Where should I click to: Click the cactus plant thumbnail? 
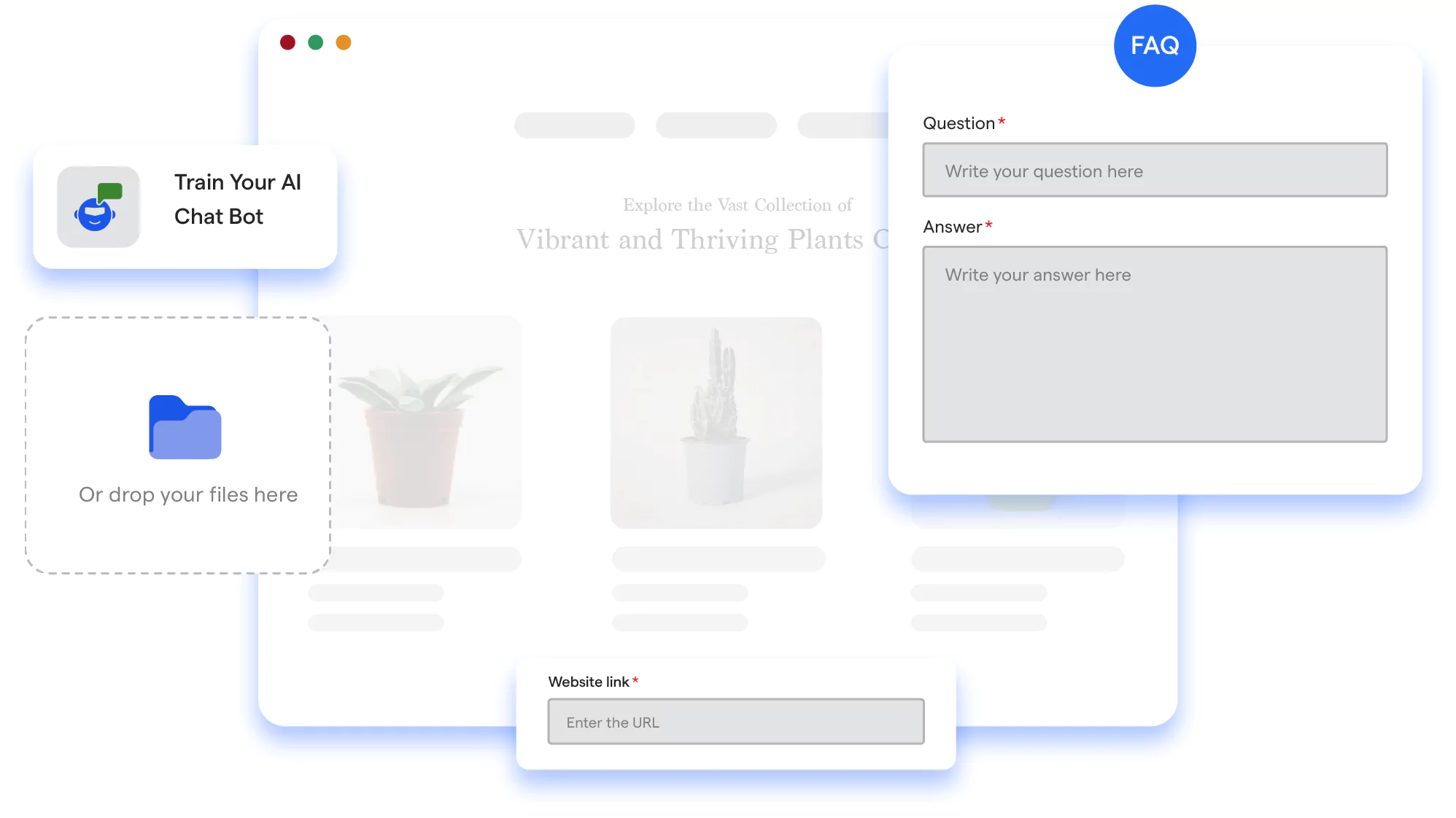coord(716,422)
